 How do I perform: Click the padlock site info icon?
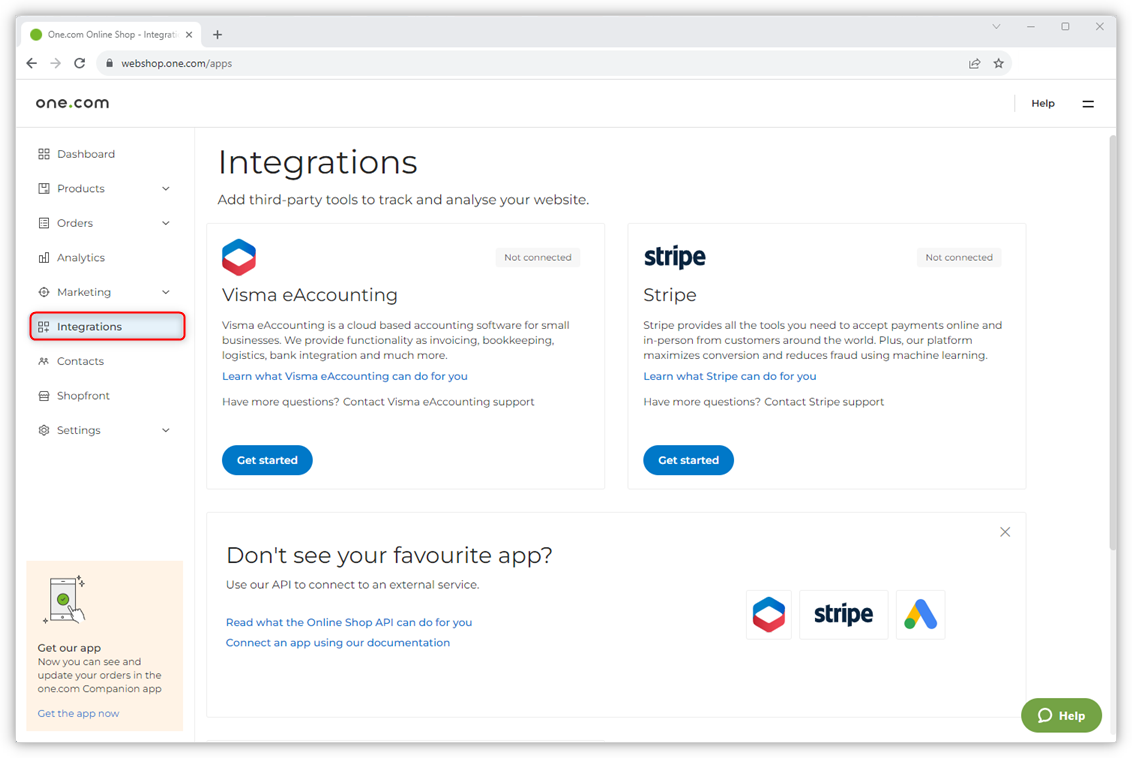point(110,64)
